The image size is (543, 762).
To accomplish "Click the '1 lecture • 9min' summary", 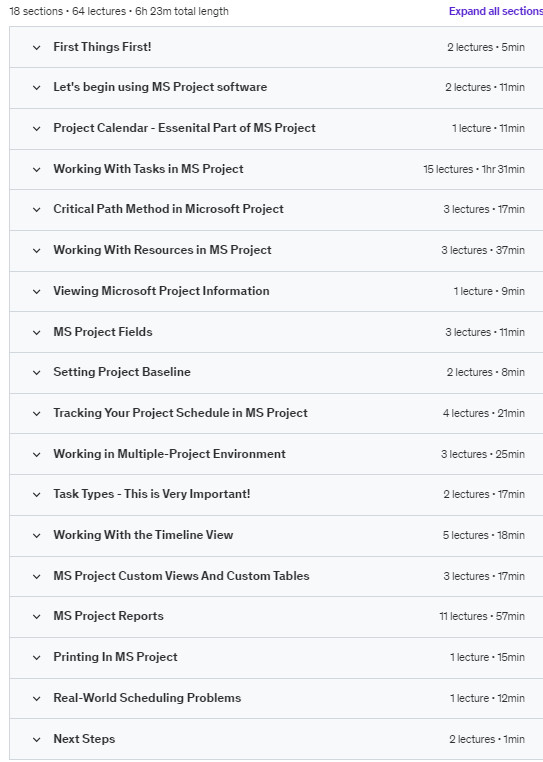I will tap(489, 291).
